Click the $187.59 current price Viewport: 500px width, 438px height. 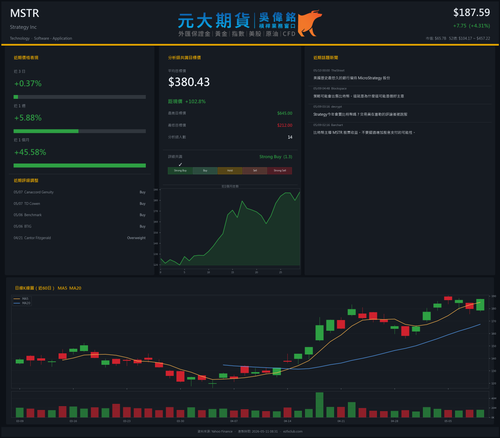[x=471, y=13]
